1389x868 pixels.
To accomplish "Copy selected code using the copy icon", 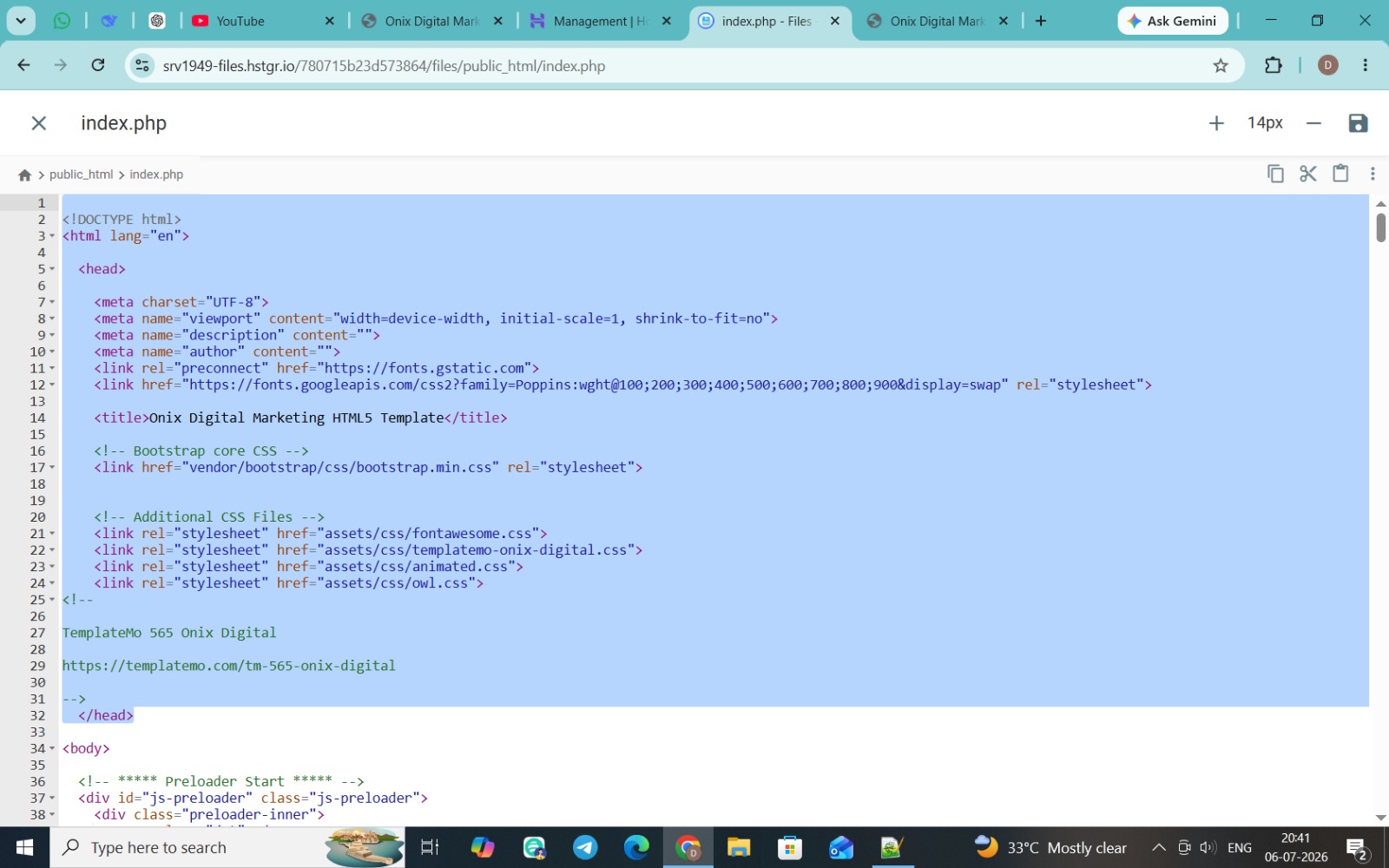I will coord(1275,174).
